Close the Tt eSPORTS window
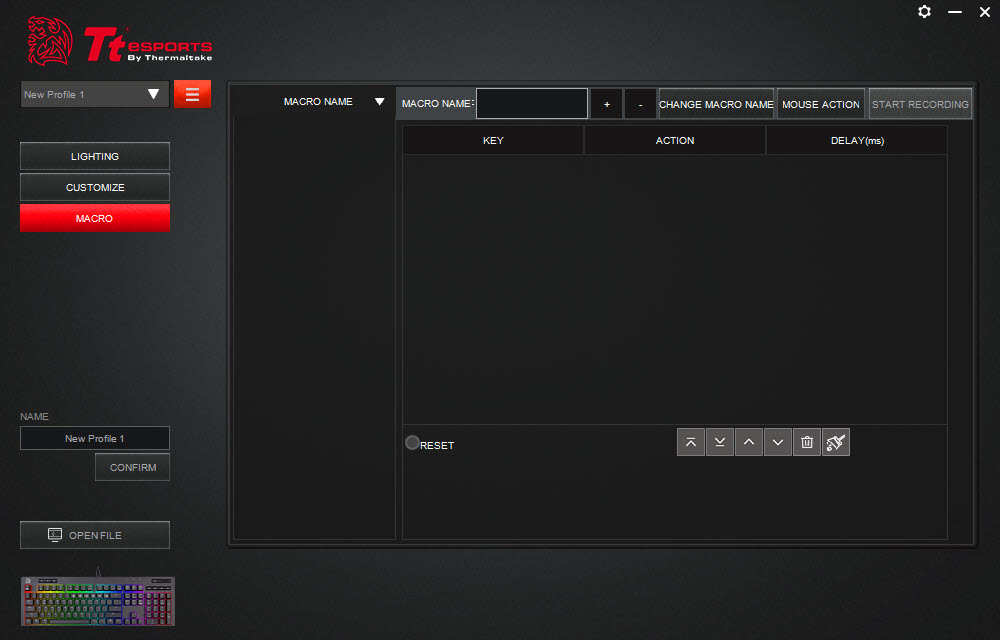The height and width of the screenshot is (640, 1000). (x=985, y=12)
